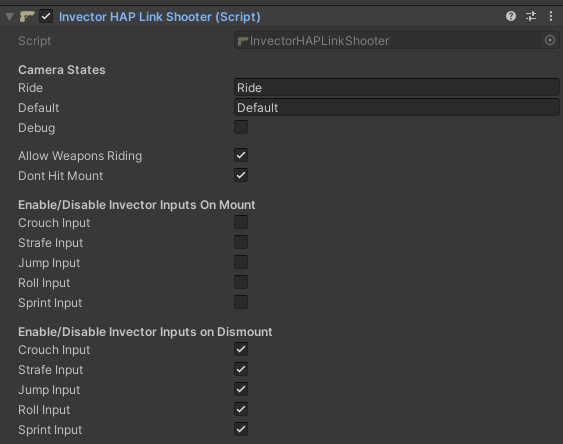The width and height of the screenshot is (563, 444).
Task: Uncheck Crouch Input under on Dismount
Action: 241,349
